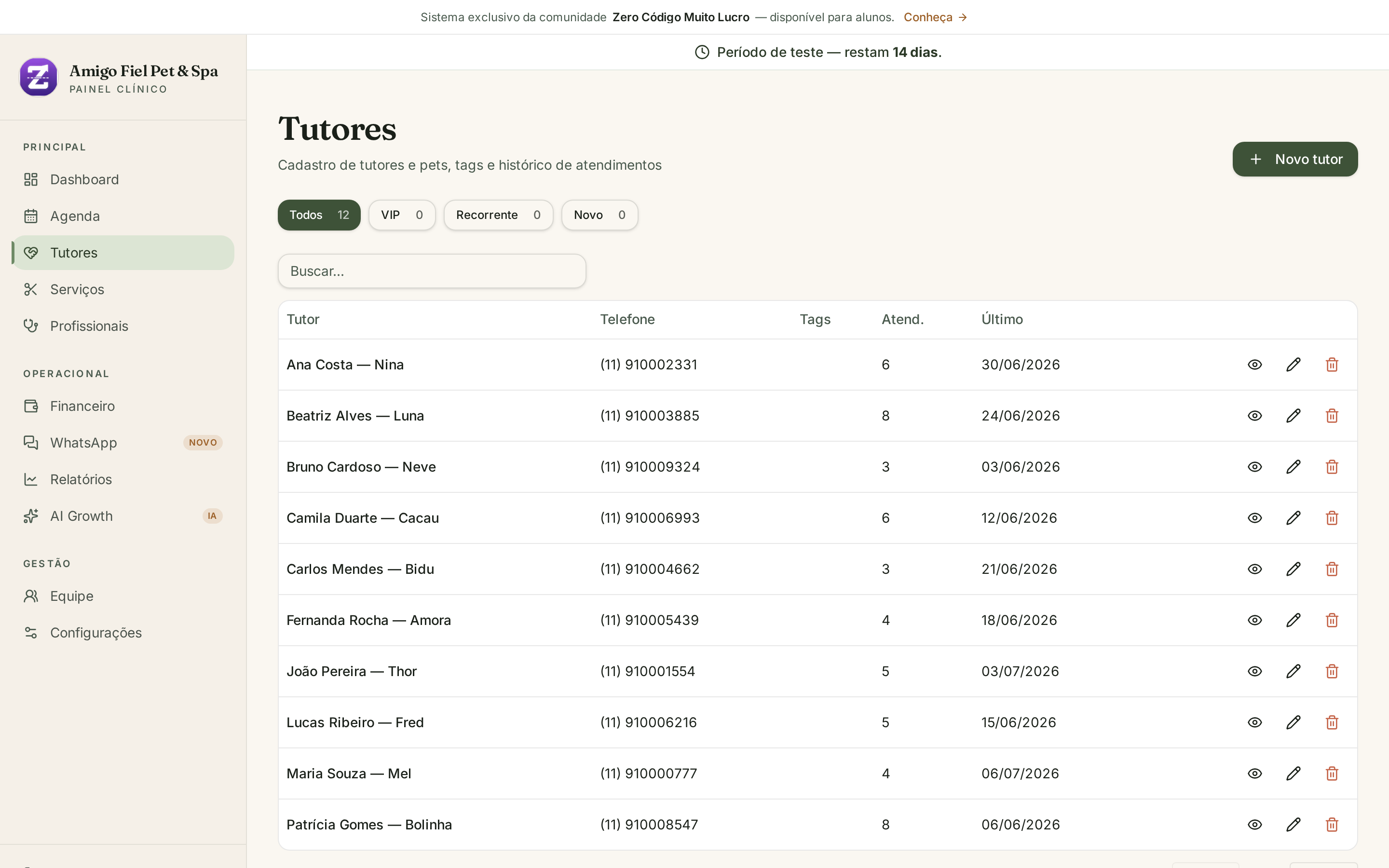Filter tutors by the VIP tag
This screenshot has width=1389, height=868.
(402, 215)
